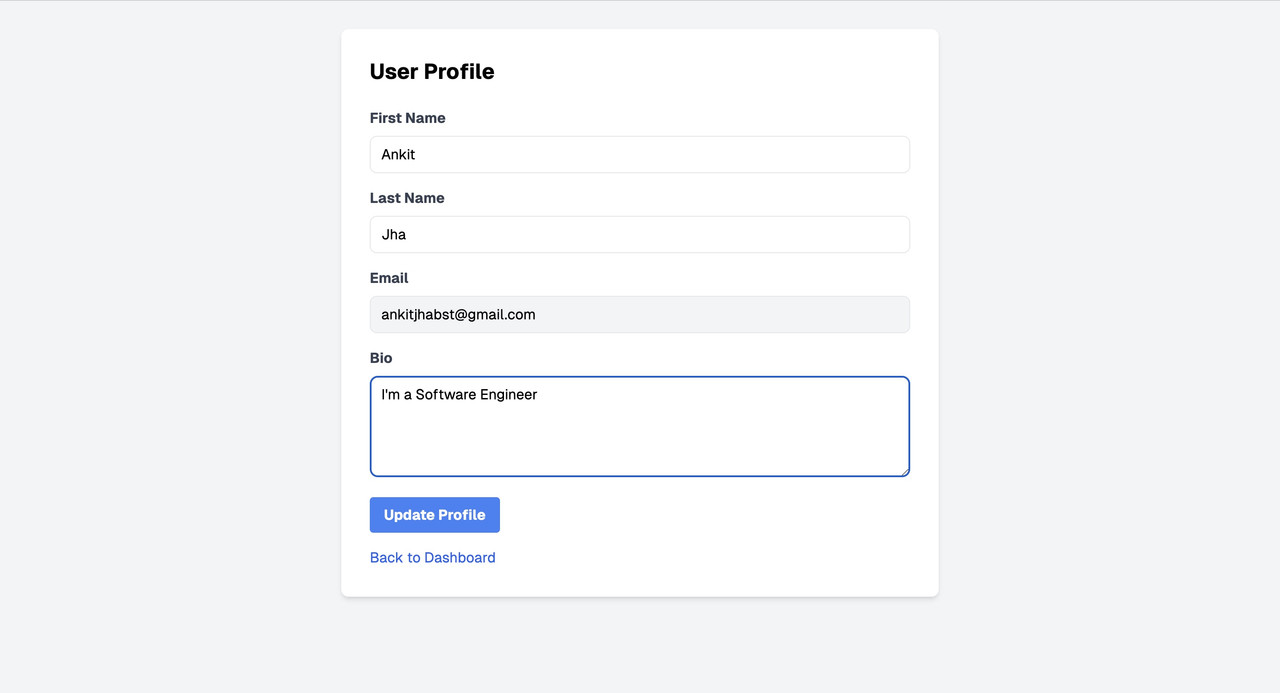
Task: Select the "Email" field label
Action: click(x=389, y=278)
